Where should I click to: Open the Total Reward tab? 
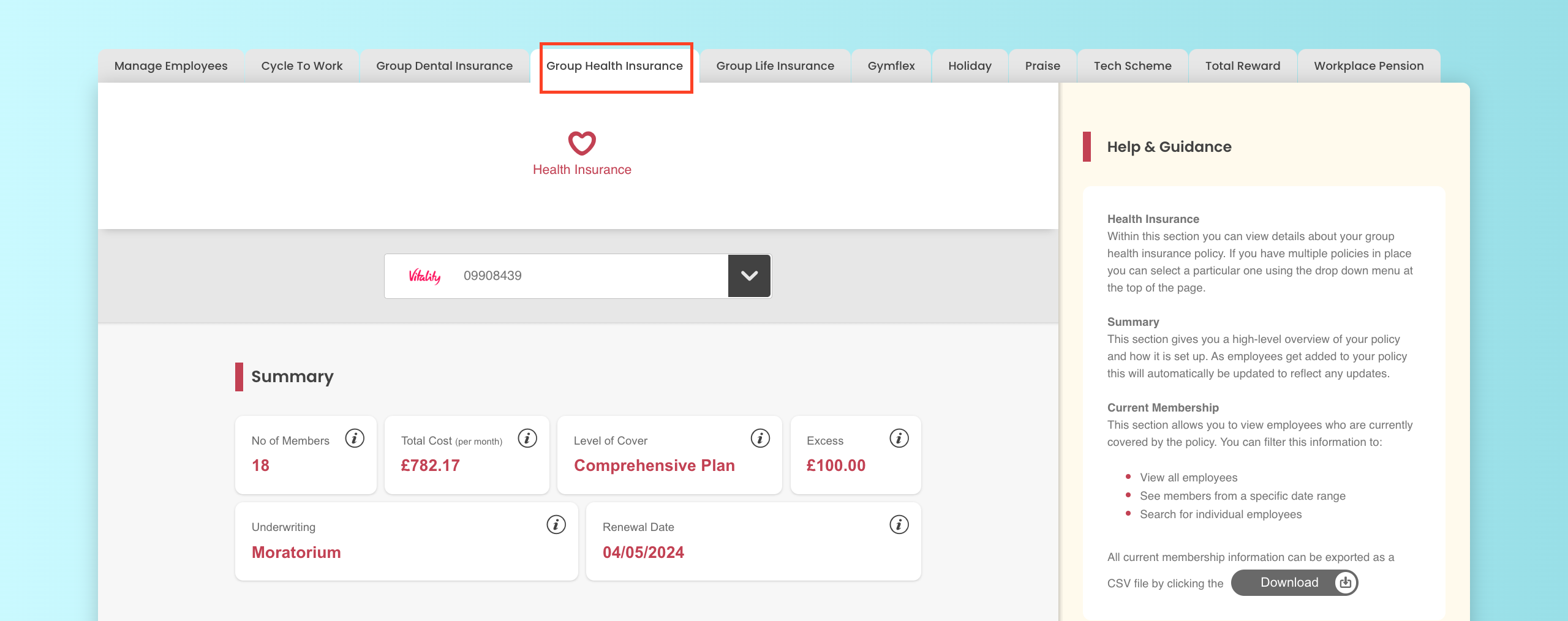[x=1242, y=66]
